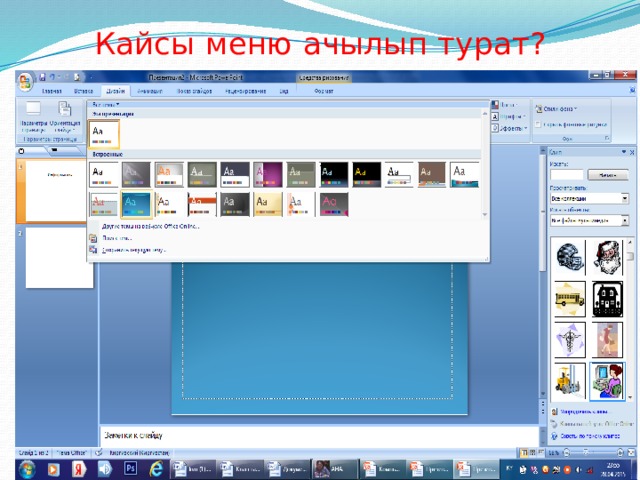Screen dimensions: 640x480
Task: Open the Эффекты theme effects dropdown
Action: click(509, 128)
